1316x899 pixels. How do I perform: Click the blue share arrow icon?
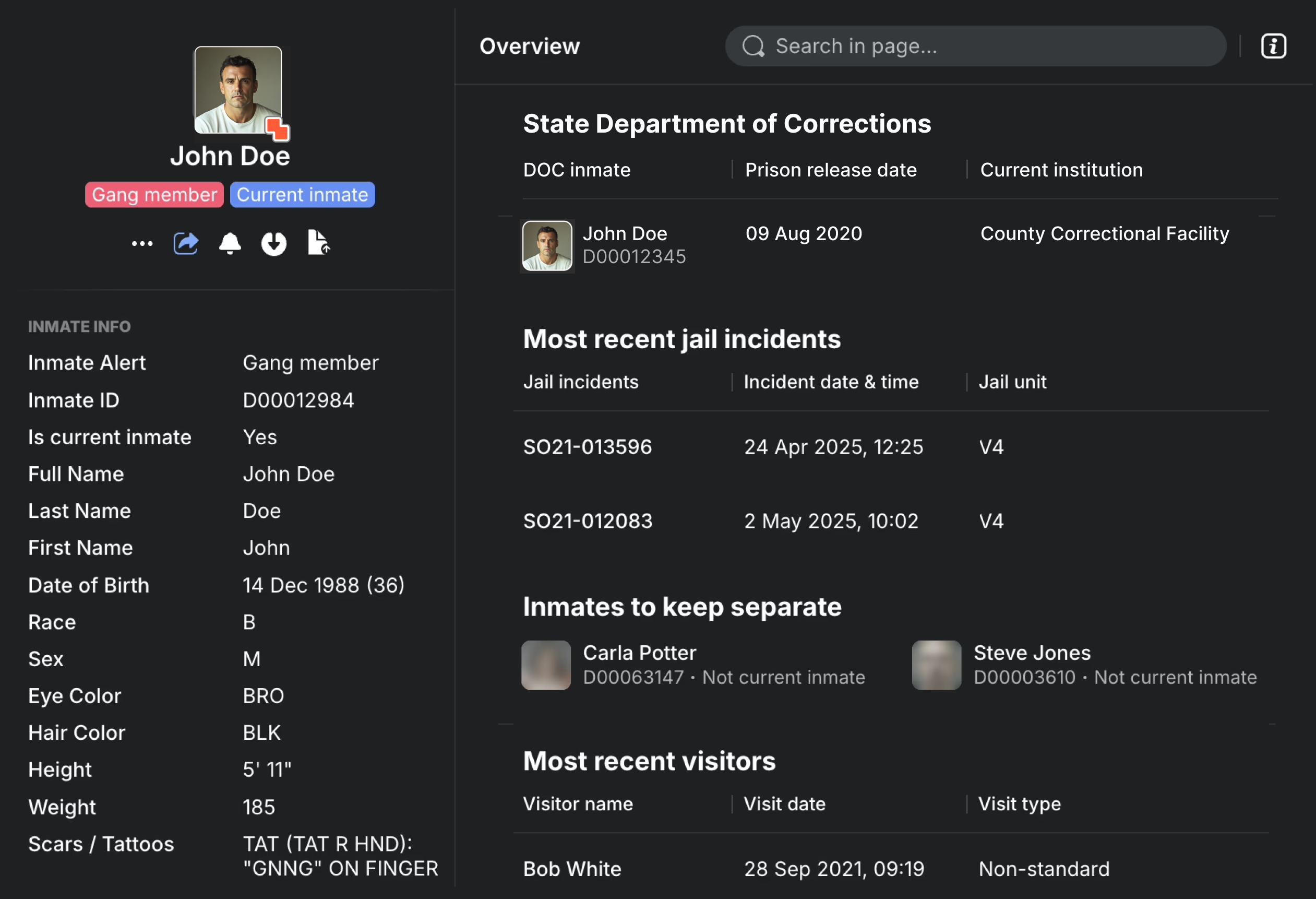[186, 244]
